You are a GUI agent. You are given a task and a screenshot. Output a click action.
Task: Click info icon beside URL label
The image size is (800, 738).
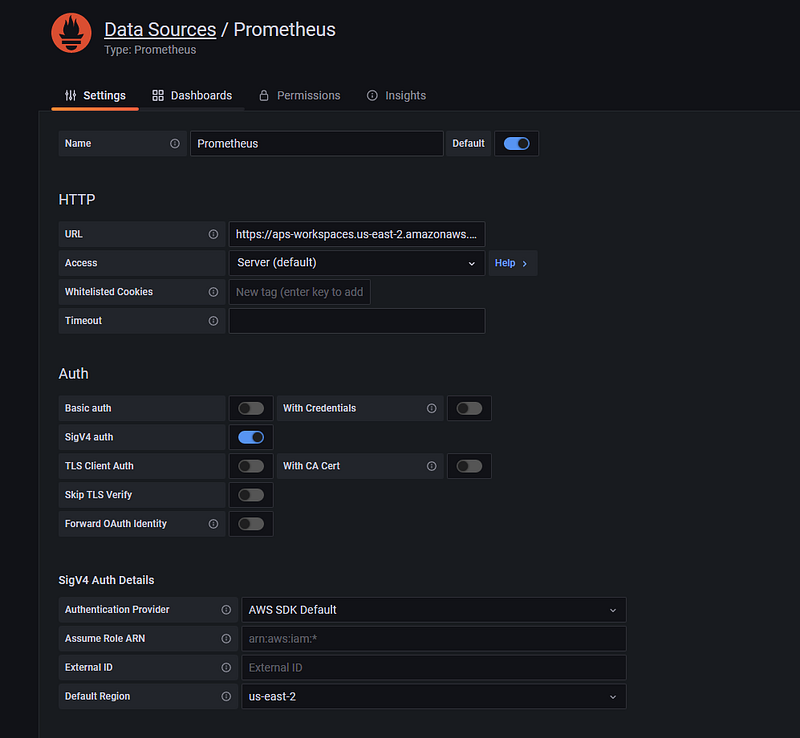[x=213, y=234]
